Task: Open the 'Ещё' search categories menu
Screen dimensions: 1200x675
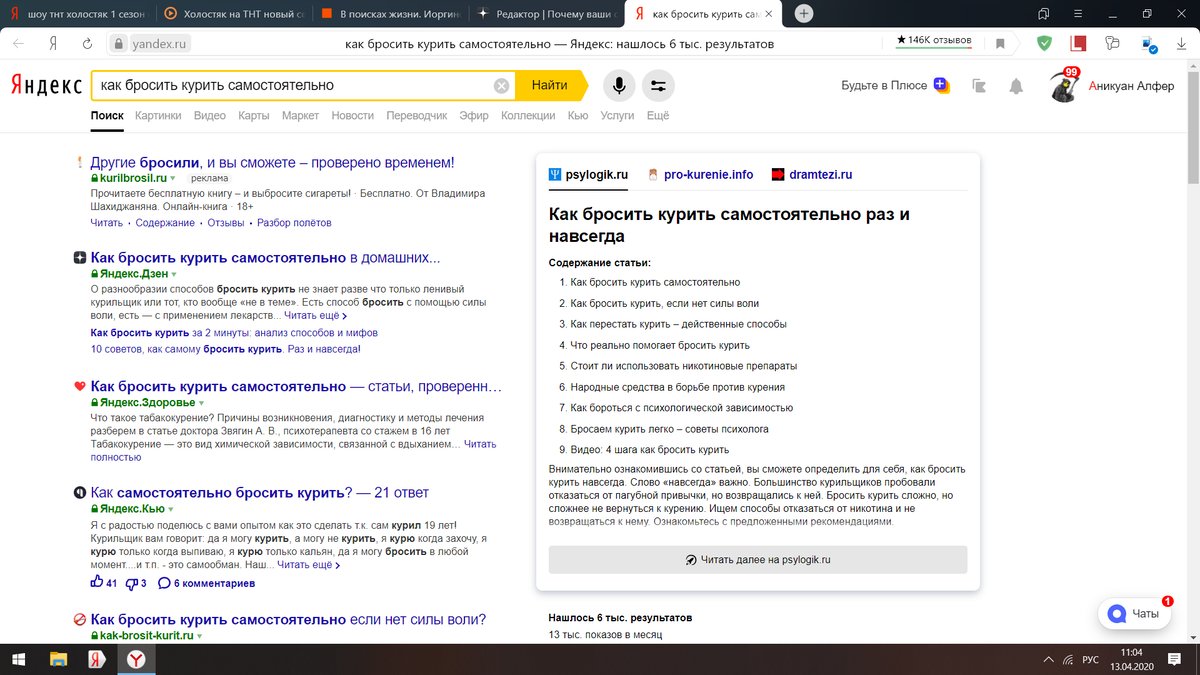Action: [657, 116]
